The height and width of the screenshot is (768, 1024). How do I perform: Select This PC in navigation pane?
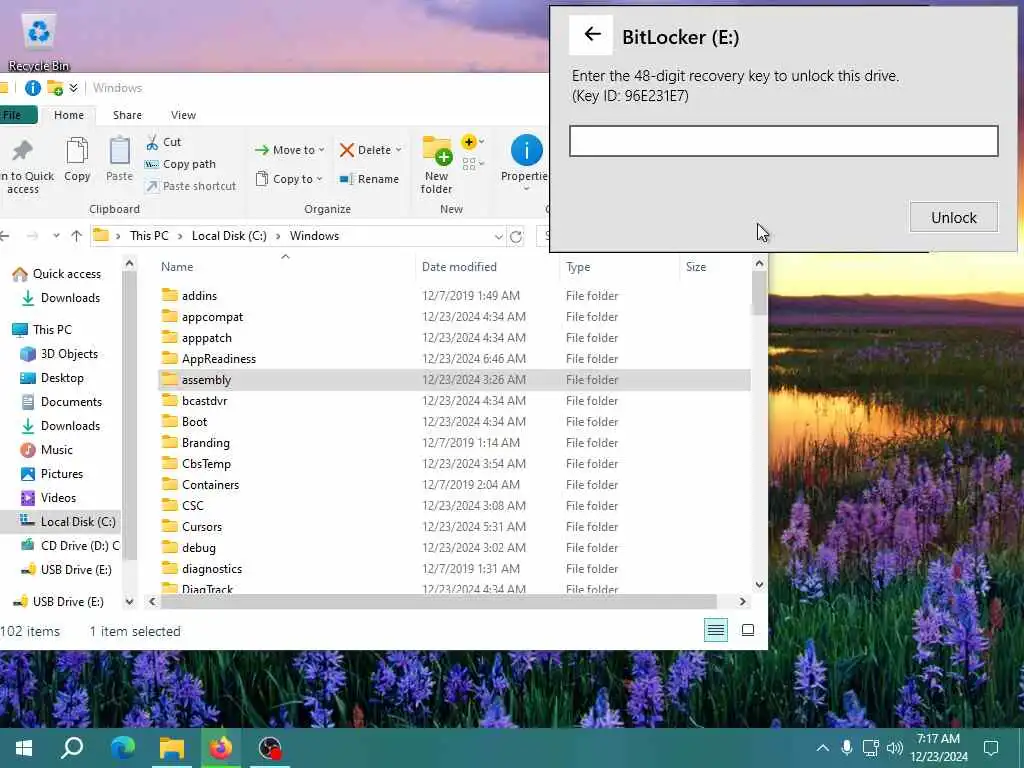[x=52, y=330]
